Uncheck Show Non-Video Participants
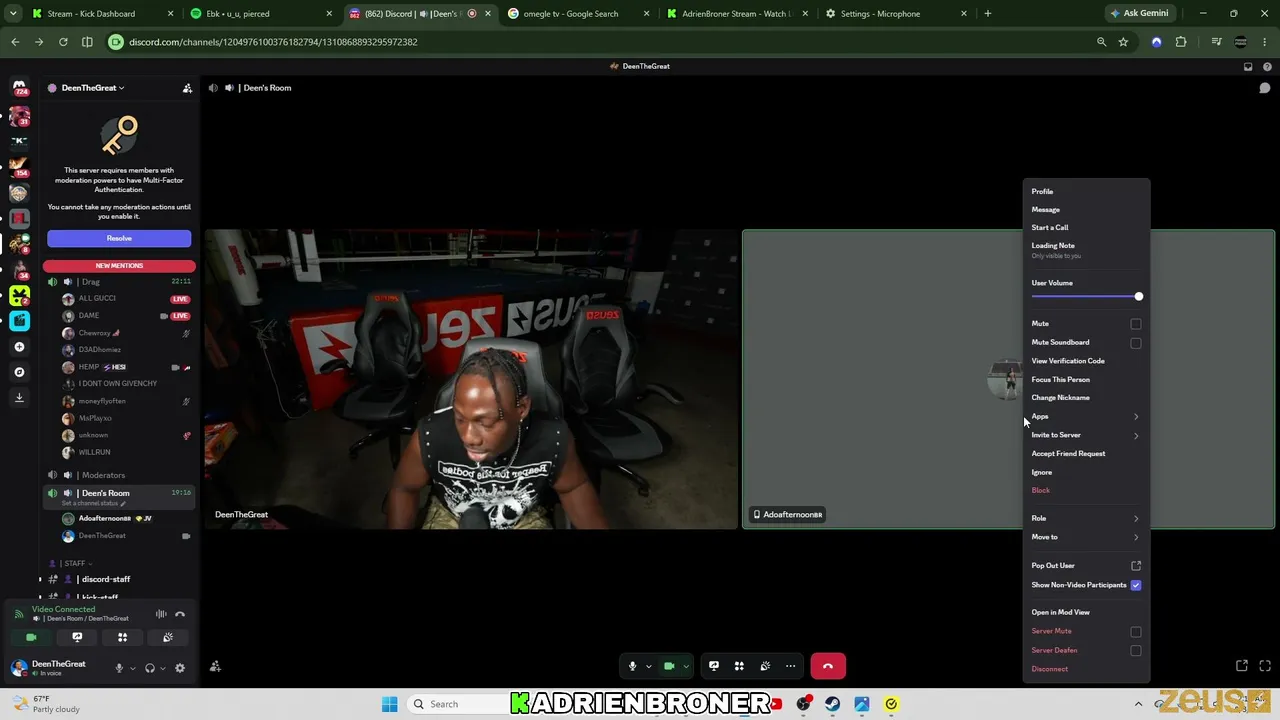 (1136, 585)
